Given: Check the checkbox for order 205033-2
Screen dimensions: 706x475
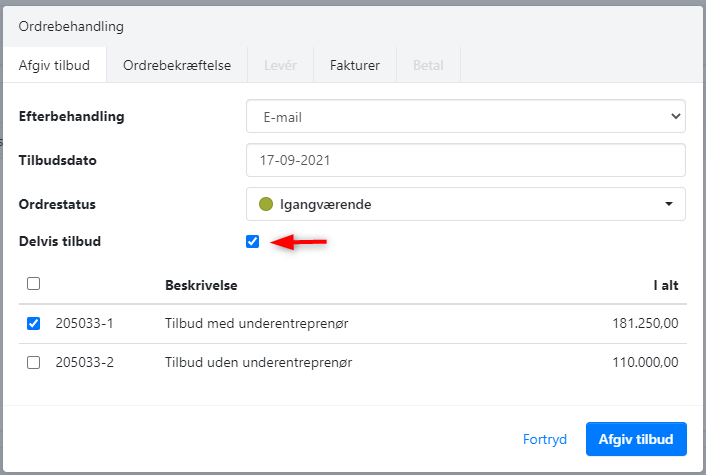Looking at the screenshot, I should pyautogui.click(x=33, y=362).
